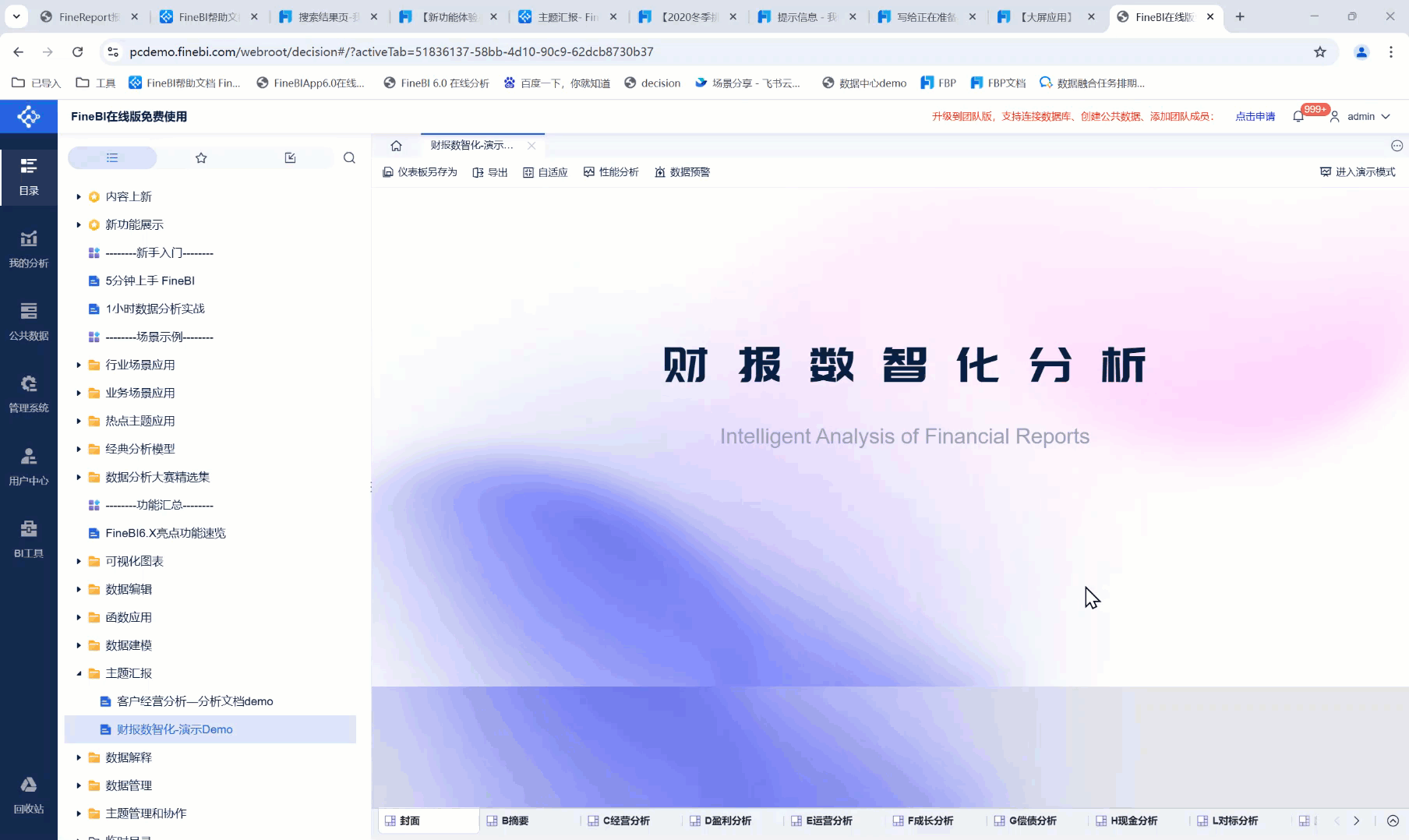
Task: Open 5分钟上手 FineBI document
Action: [x=150, y=281]
